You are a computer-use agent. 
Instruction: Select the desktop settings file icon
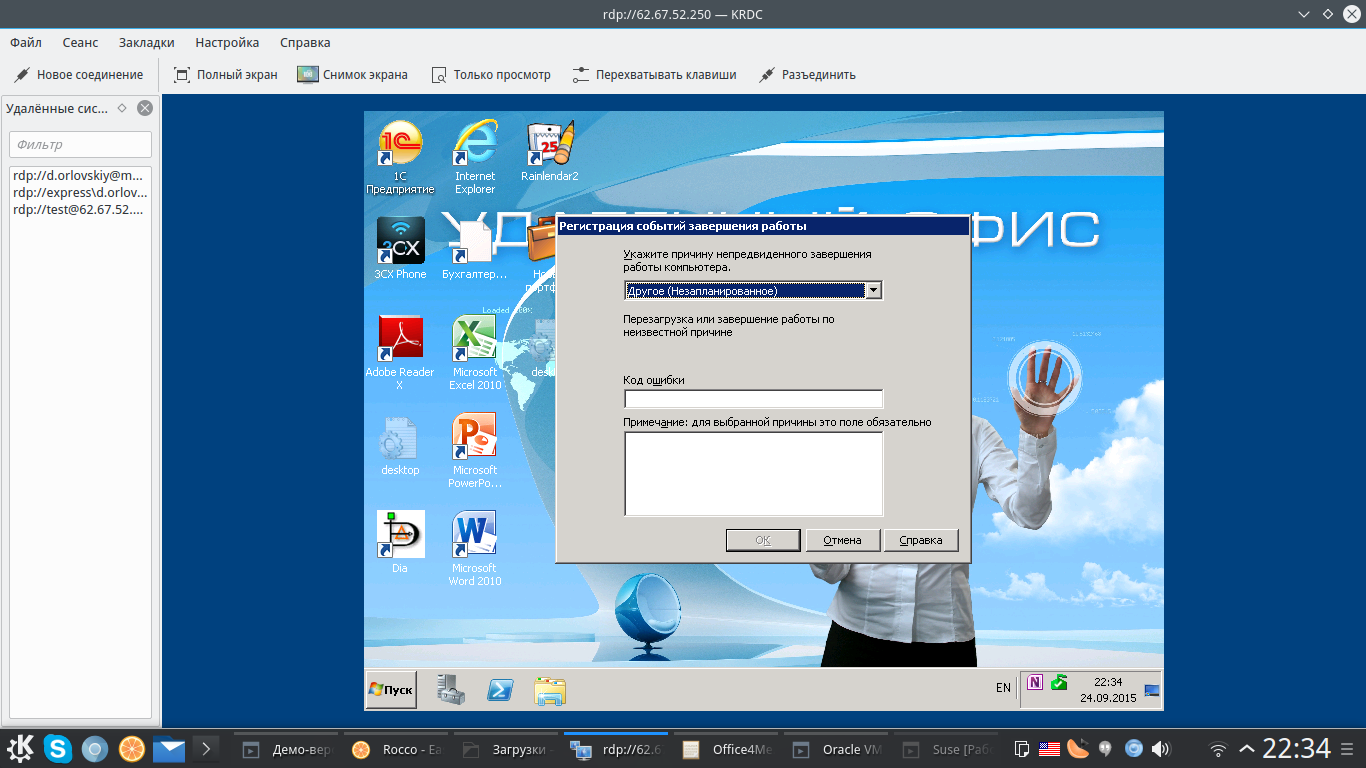[400, 445]
